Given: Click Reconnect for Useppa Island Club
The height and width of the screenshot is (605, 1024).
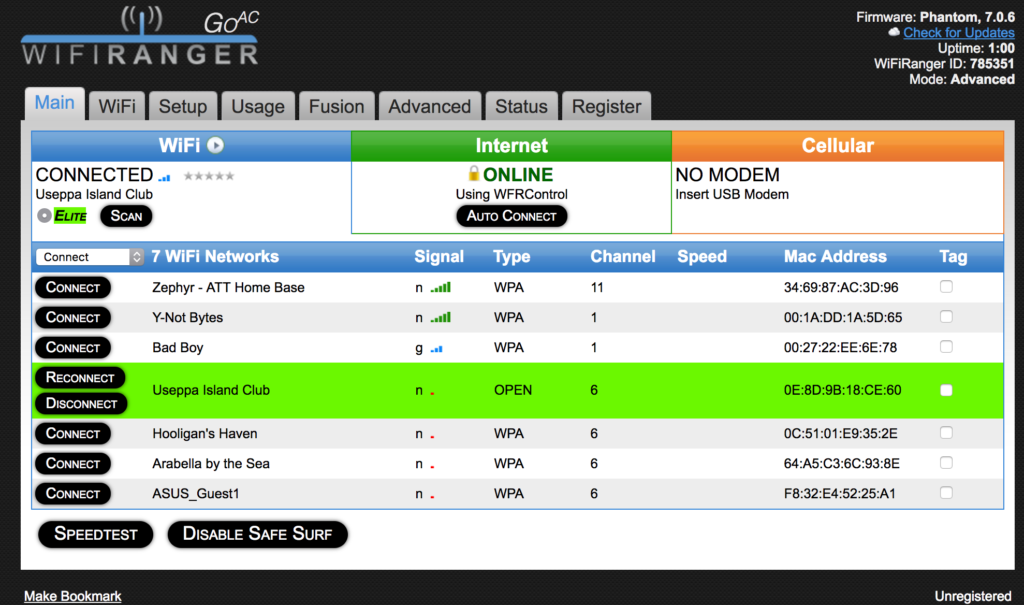Looking at the screenshot, I should click(x=80, y=378).
